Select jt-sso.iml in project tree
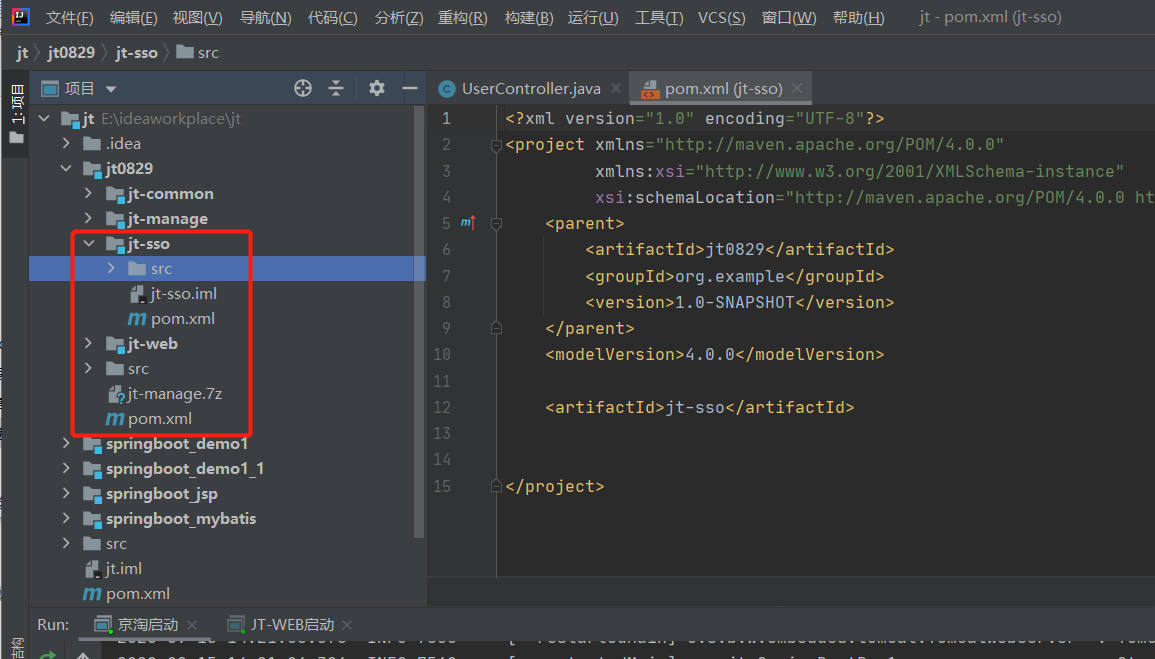This screenshot has height=659, width=1155. [183, 294]
